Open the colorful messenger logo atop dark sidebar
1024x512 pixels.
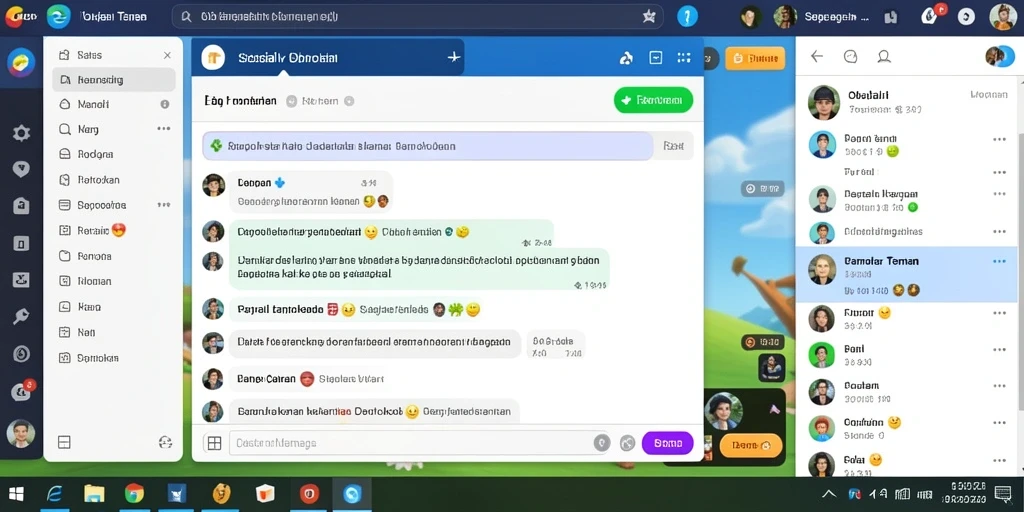22,63
